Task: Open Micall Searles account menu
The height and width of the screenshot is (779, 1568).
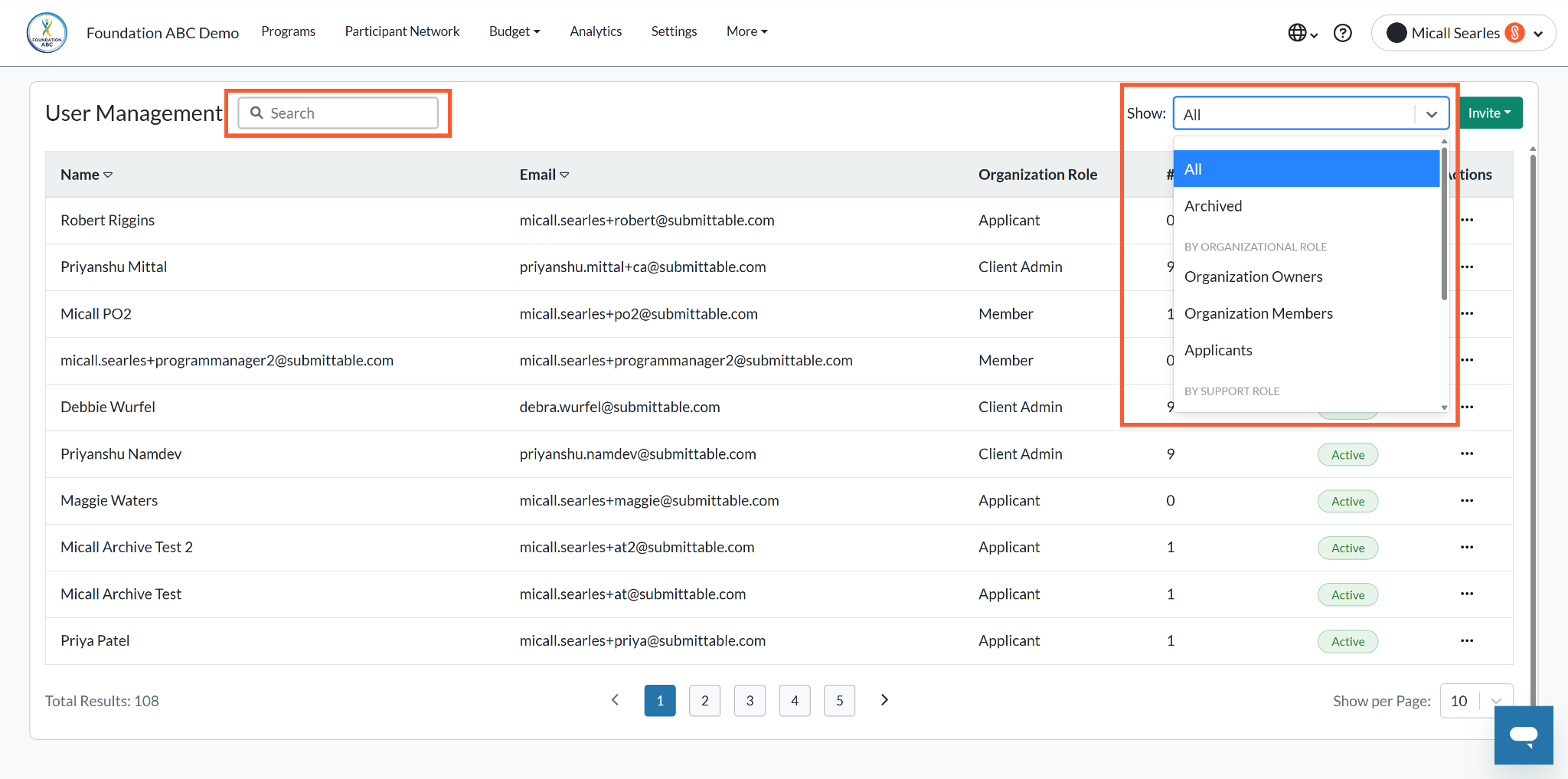Action: pos(1463,33)
